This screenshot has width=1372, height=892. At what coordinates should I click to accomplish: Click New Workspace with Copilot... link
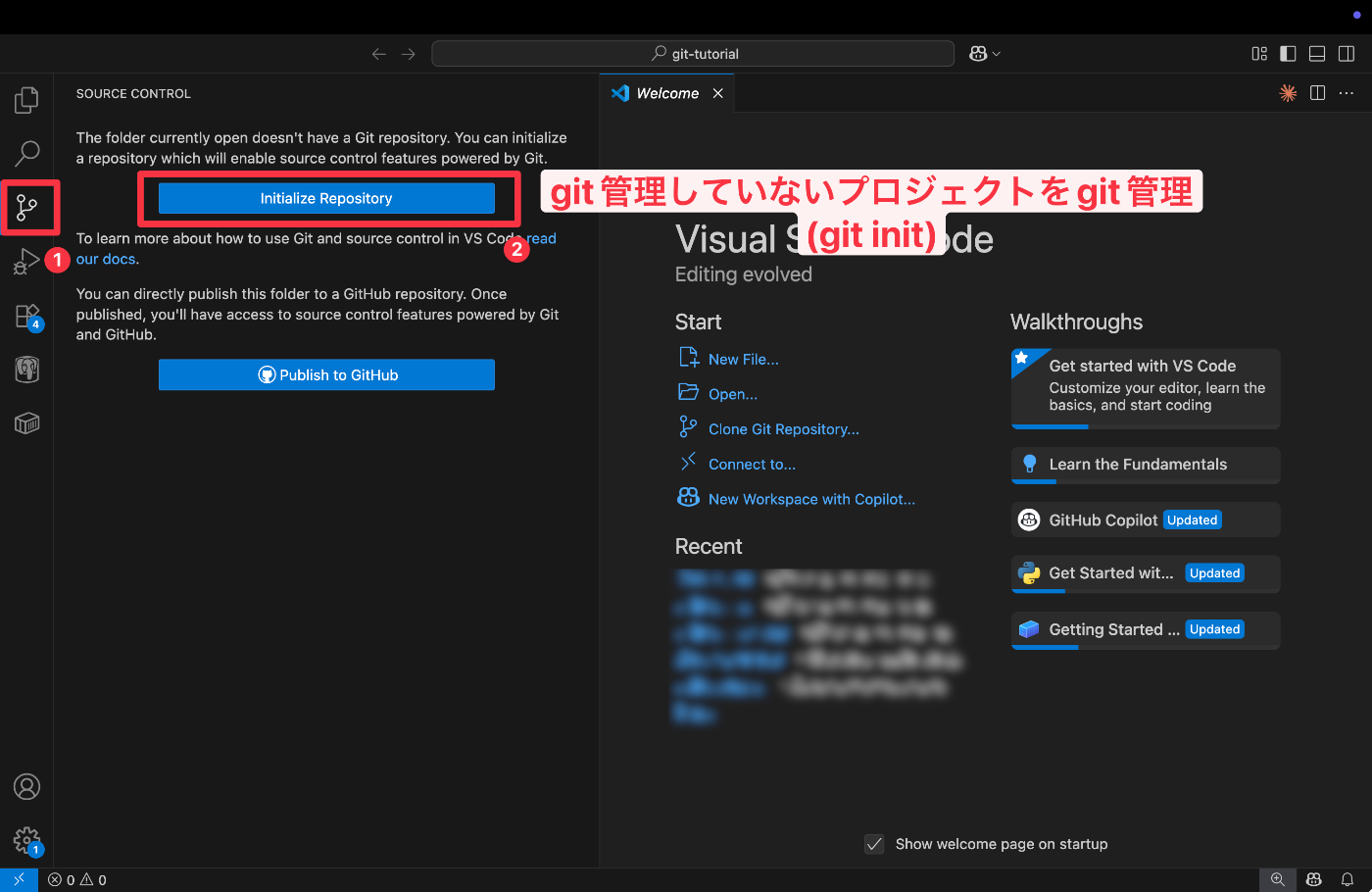(x=811, y=499)
